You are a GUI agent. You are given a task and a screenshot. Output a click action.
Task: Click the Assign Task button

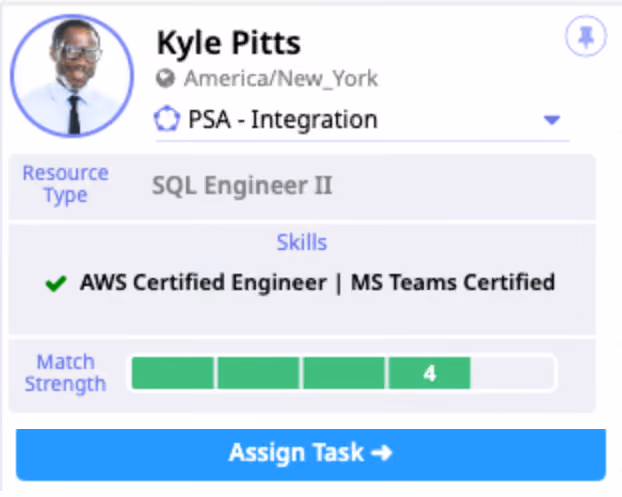coord(311,455)
